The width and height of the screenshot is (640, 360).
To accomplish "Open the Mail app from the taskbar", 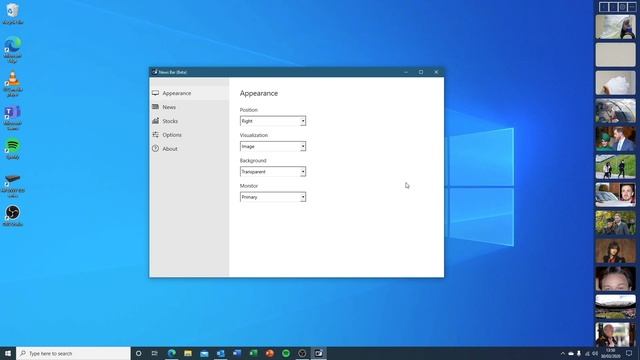I will pos(204,353).
